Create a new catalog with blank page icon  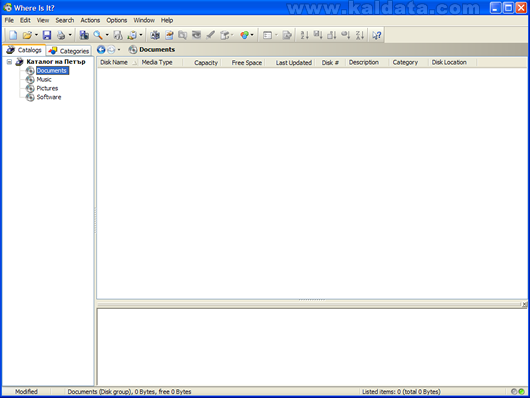pyautogui.click(x=13, y=35)
